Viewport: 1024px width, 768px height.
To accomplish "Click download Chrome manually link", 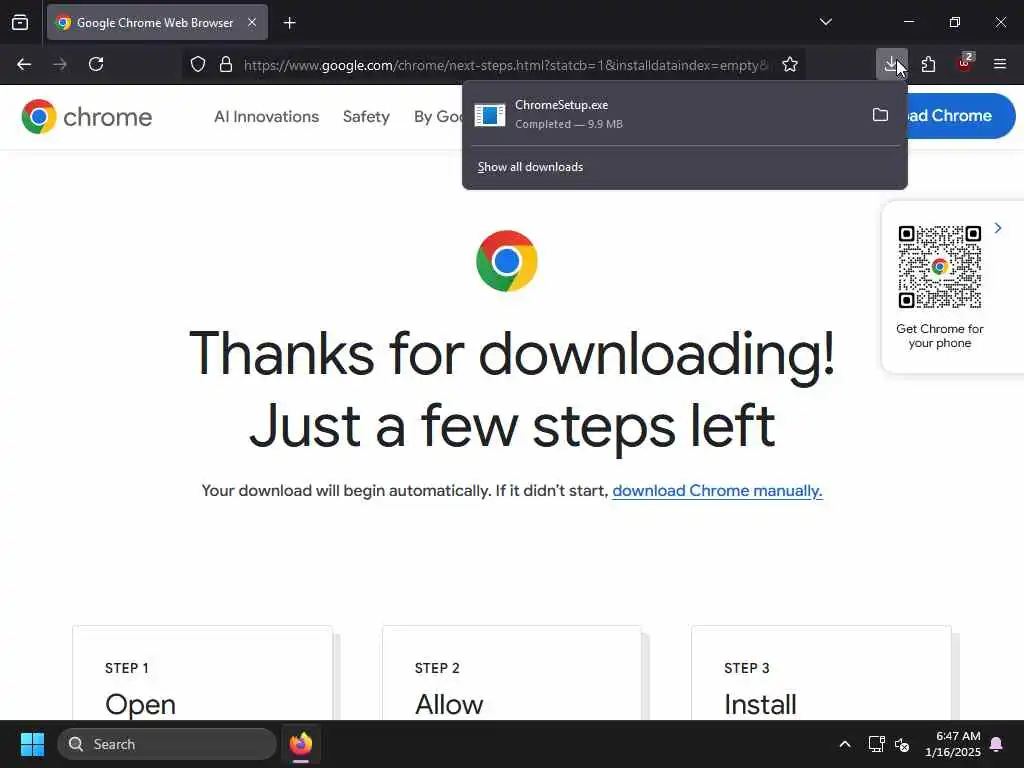I will pyautogui.click(x=717, y=491).
